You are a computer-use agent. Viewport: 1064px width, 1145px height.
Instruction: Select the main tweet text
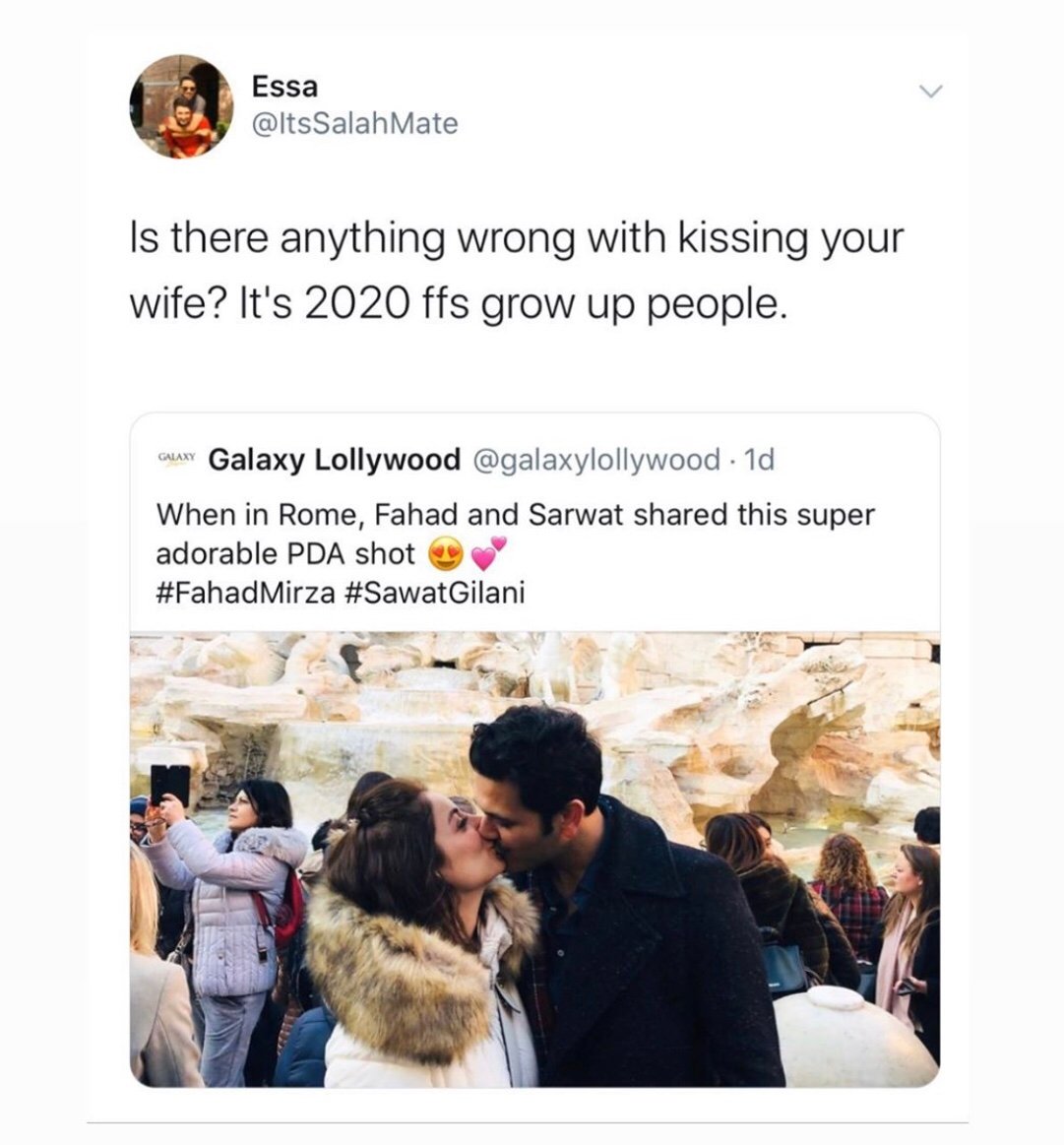pos(517,270)
